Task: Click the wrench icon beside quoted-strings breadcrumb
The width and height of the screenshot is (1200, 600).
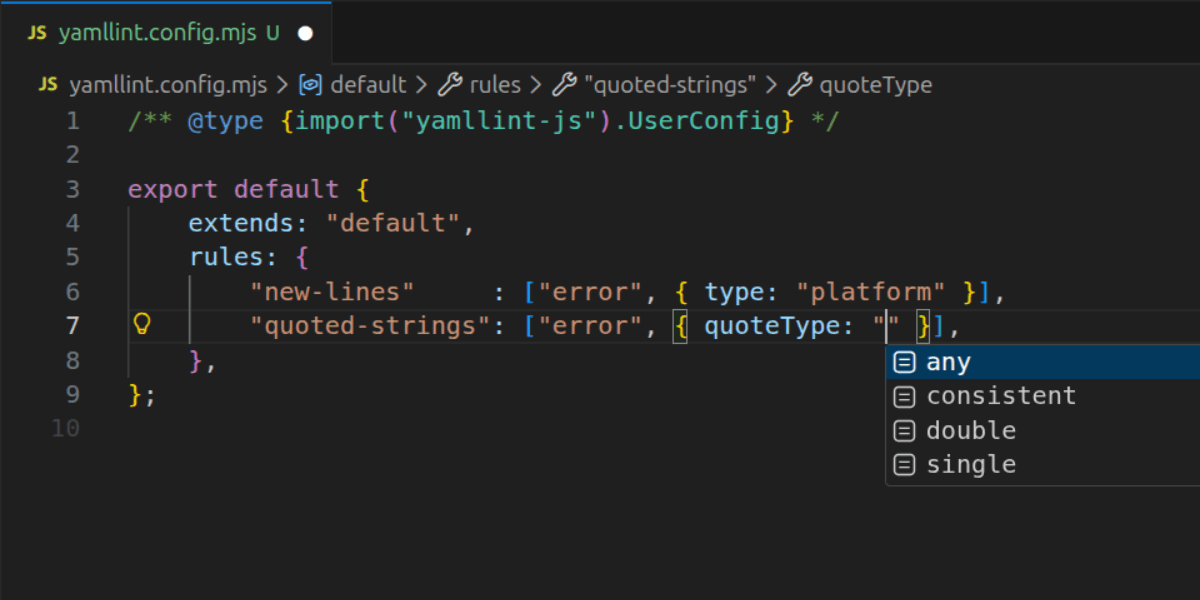Action: [562, 84]
